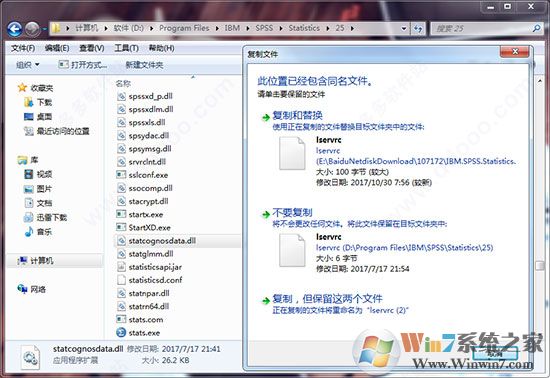Select the StartXD.exe file icon

pyautogui.click(x=121, y=228)
